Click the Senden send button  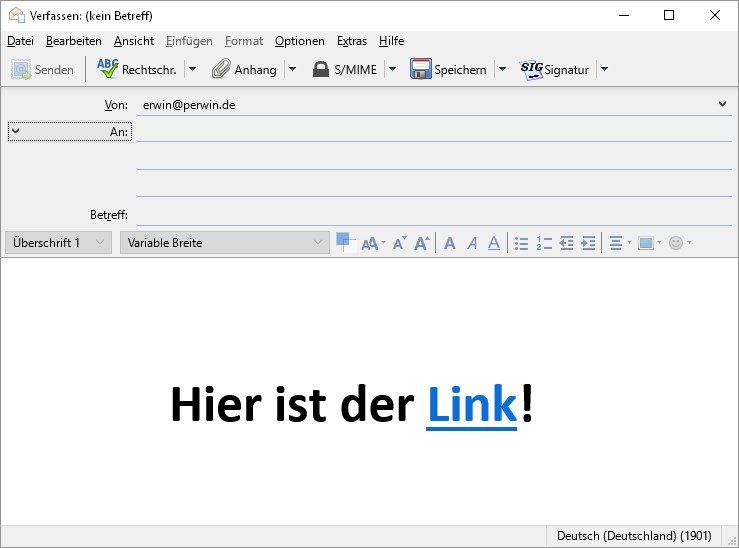(43, 70)
